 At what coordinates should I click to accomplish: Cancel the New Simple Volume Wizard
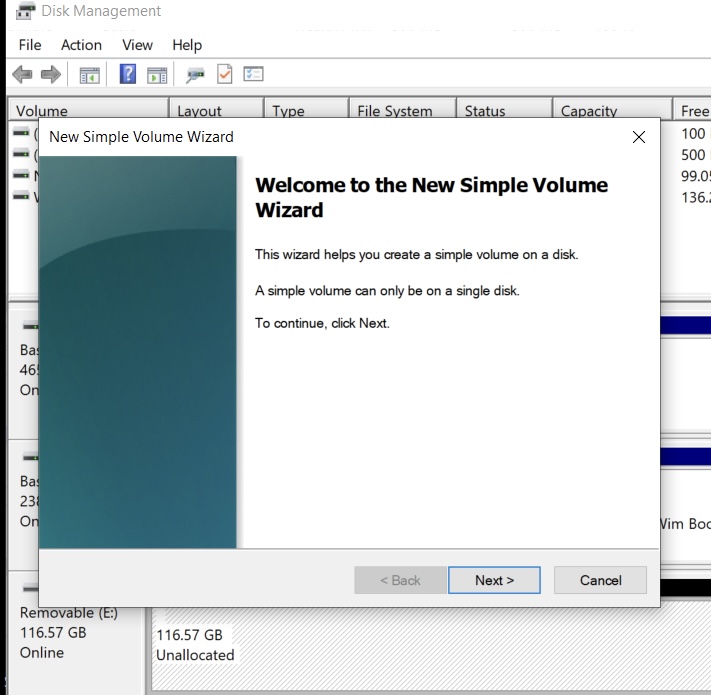pos(600,580)
